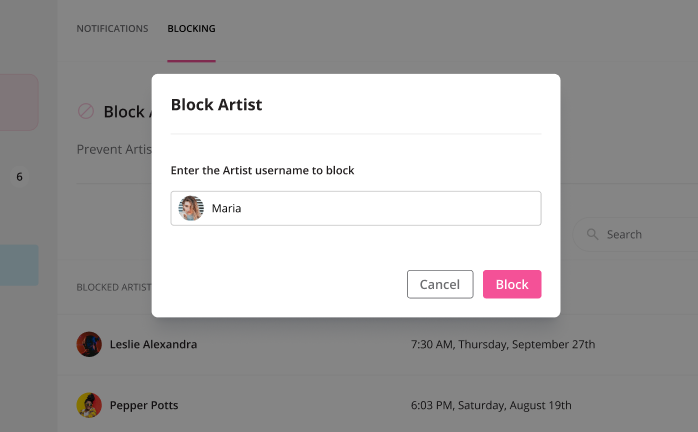This screenshot has height=432, width=698.
Task: Click the Blocked Artist column header
Action: point(112,287)
